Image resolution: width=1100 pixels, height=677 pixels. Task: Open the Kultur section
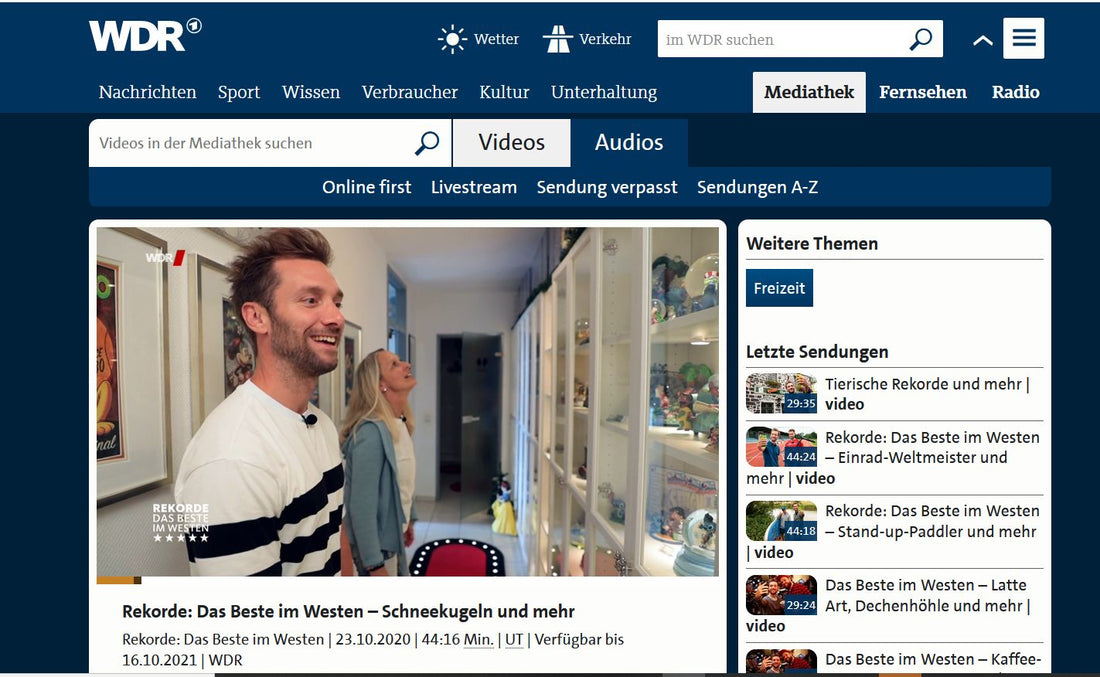(x=504, y=92)
